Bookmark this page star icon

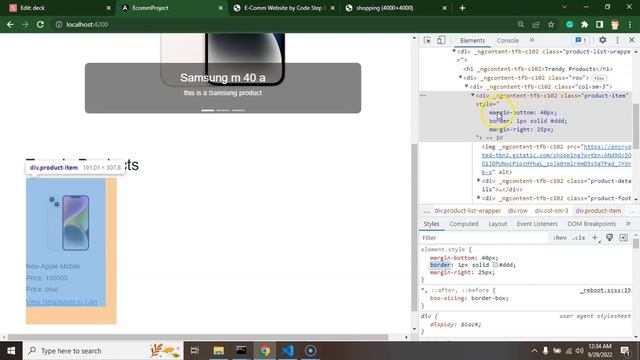pos(551,24)
